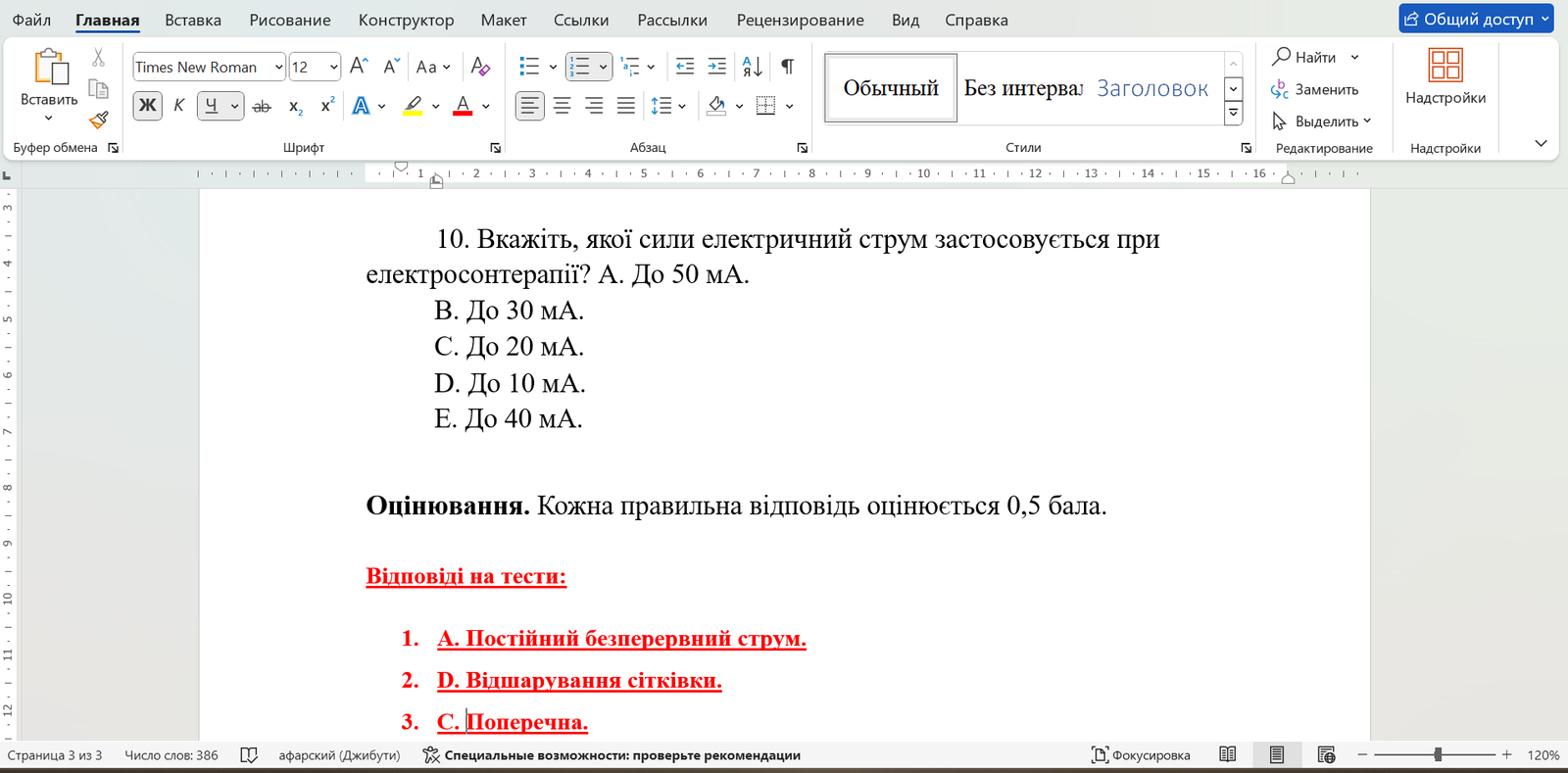The image size is (1568, 773).
Task: Click the line spacing icon
Action: pos(661,106)
